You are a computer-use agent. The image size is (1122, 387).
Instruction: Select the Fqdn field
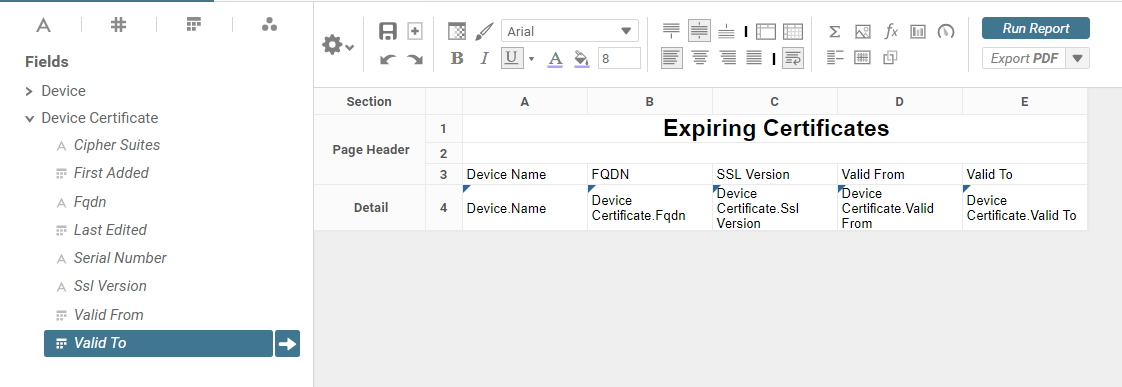click(x=90, y=202)
